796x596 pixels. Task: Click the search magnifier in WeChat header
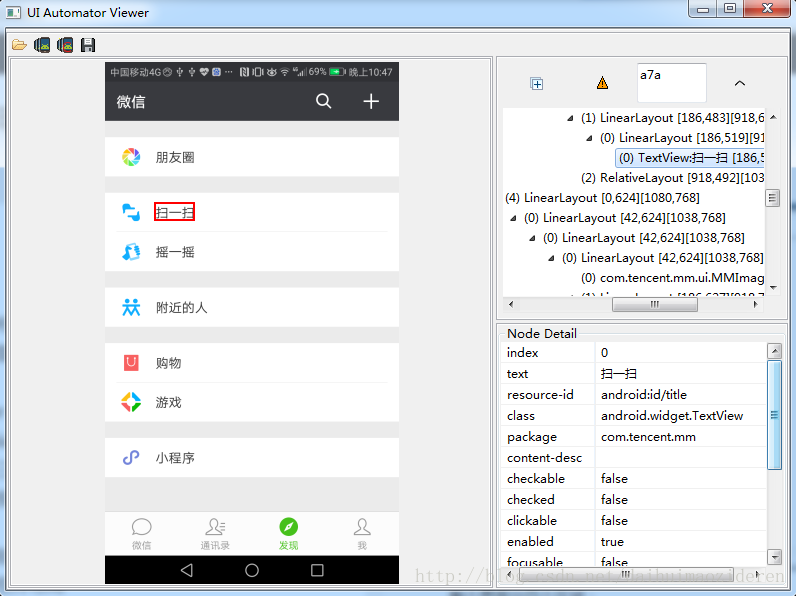tap(323, 101)
